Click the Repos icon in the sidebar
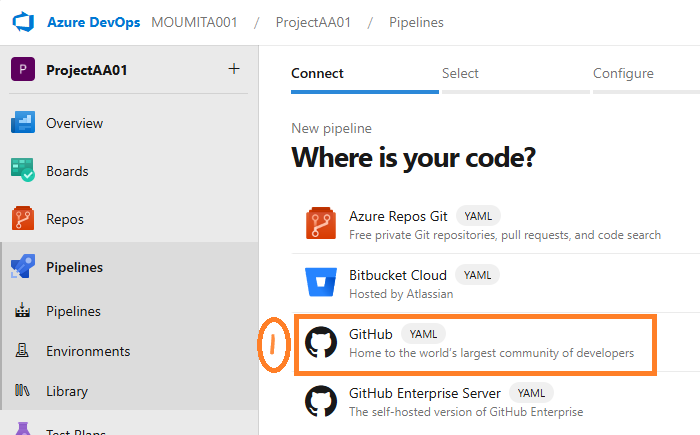 23,218
